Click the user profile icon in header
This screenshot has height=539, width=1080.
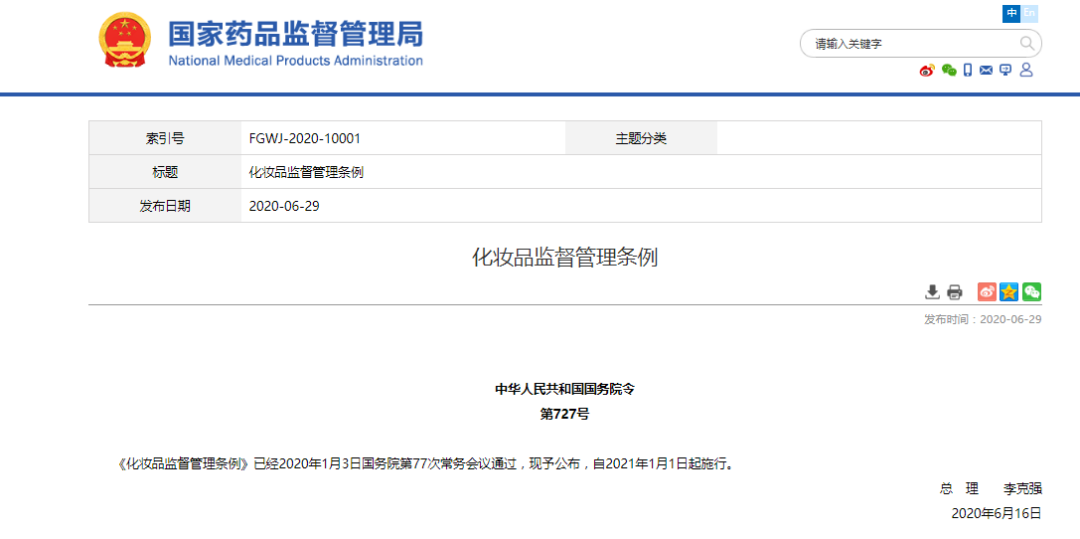[1026, 70]
